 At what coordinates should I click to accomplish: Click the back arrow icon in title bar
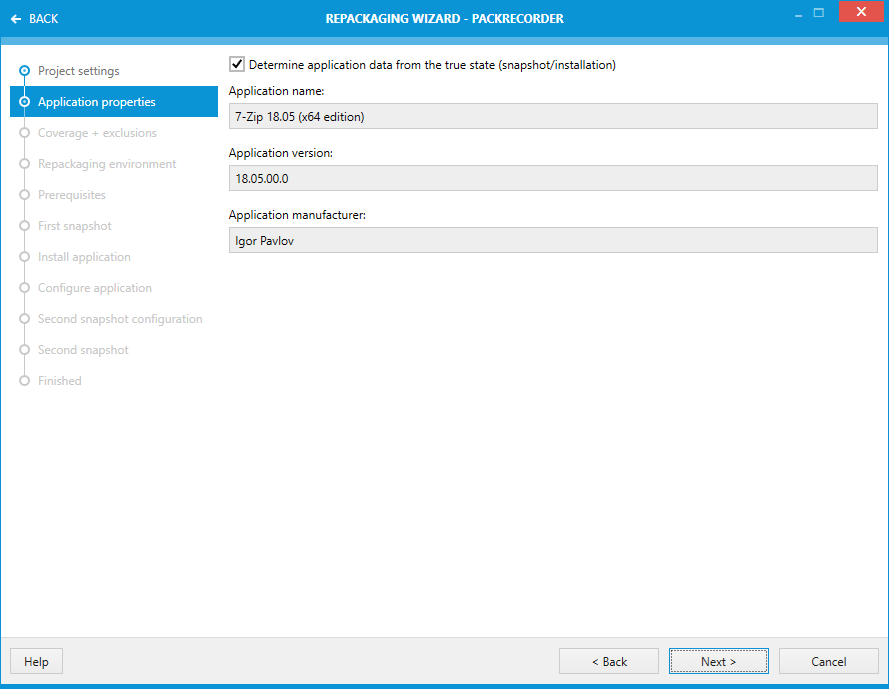[x=15, y=19]
